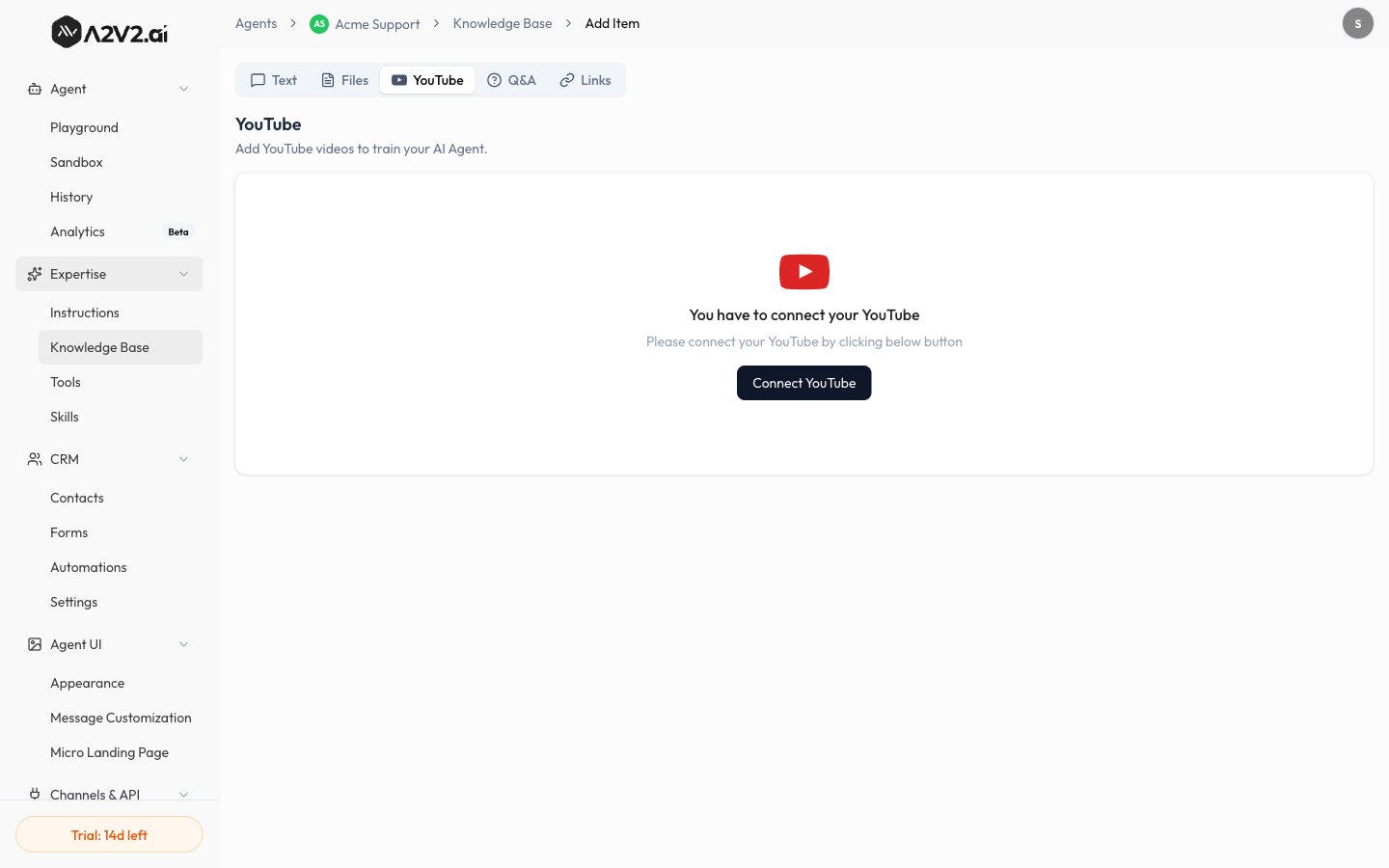Click the Q&A tab question-mark icon
Image resolution: width=1389 pixels, height=868 pixels.
(495, 80)
